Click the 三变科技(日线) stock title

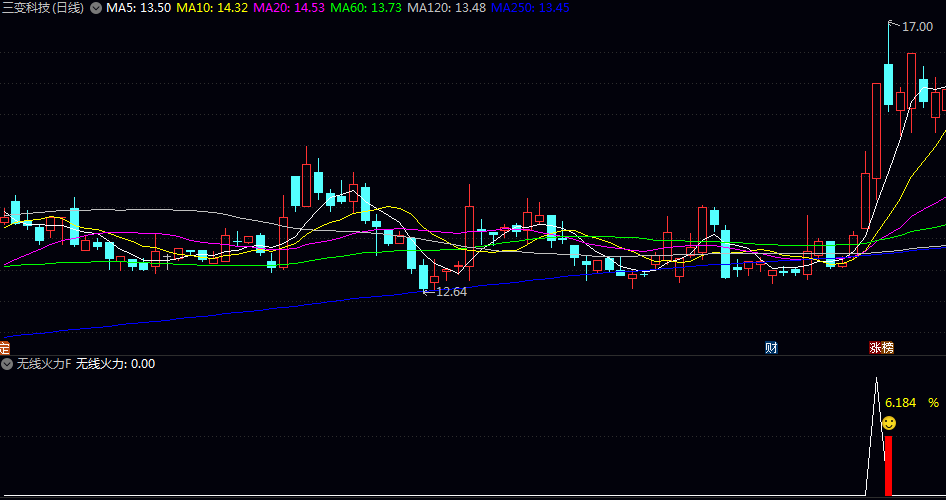click(x=44, y=8)
